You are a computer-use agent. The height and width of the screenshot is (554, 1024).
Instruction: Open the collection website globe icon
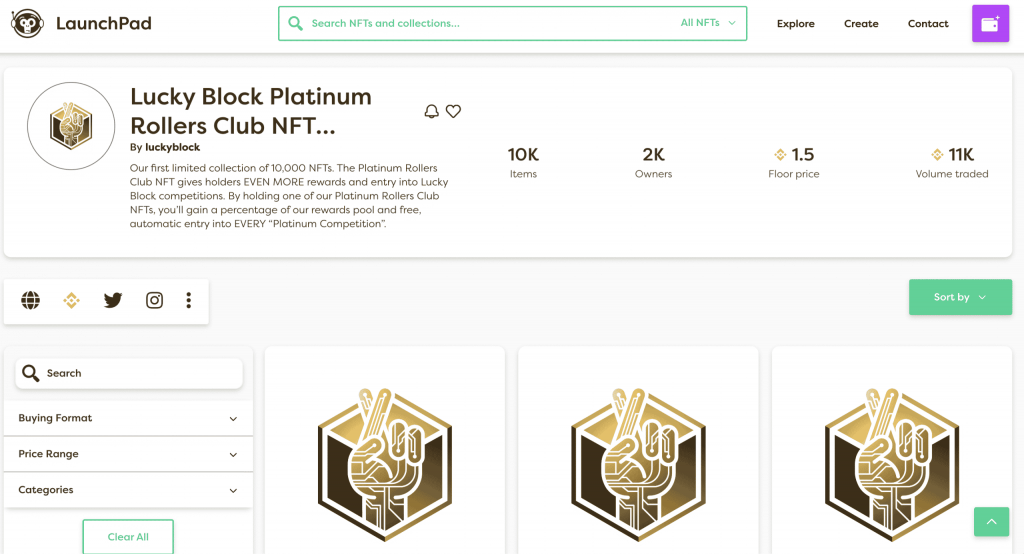[30, 301]
